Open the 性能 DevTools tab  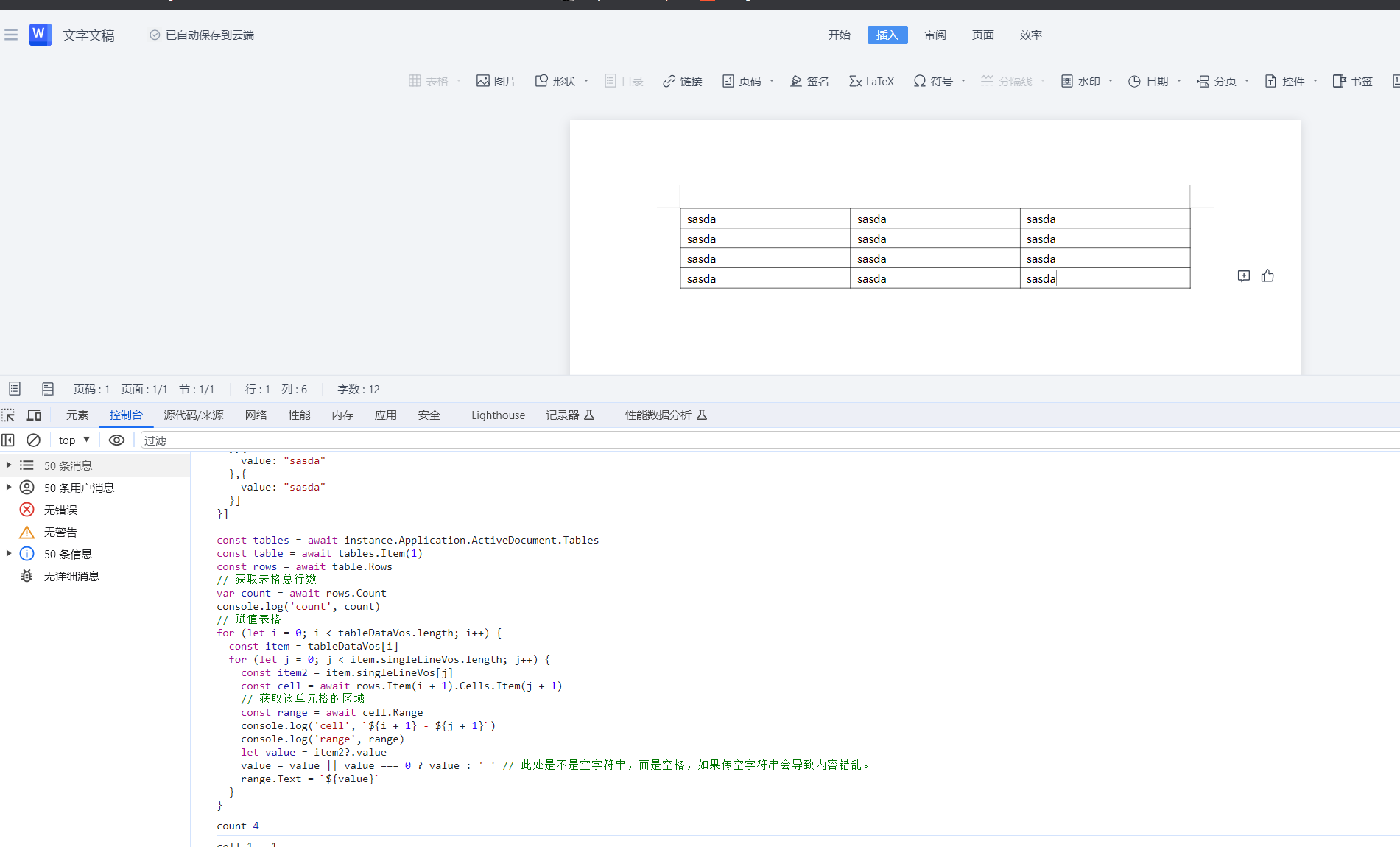coord(300,415)
